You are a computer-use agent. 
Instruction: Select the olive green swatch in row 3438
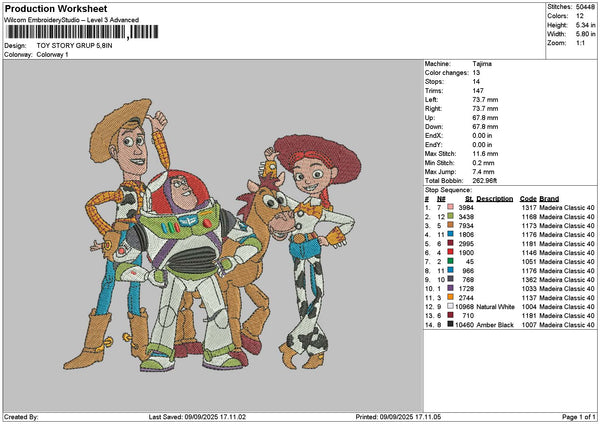(450, 216)
